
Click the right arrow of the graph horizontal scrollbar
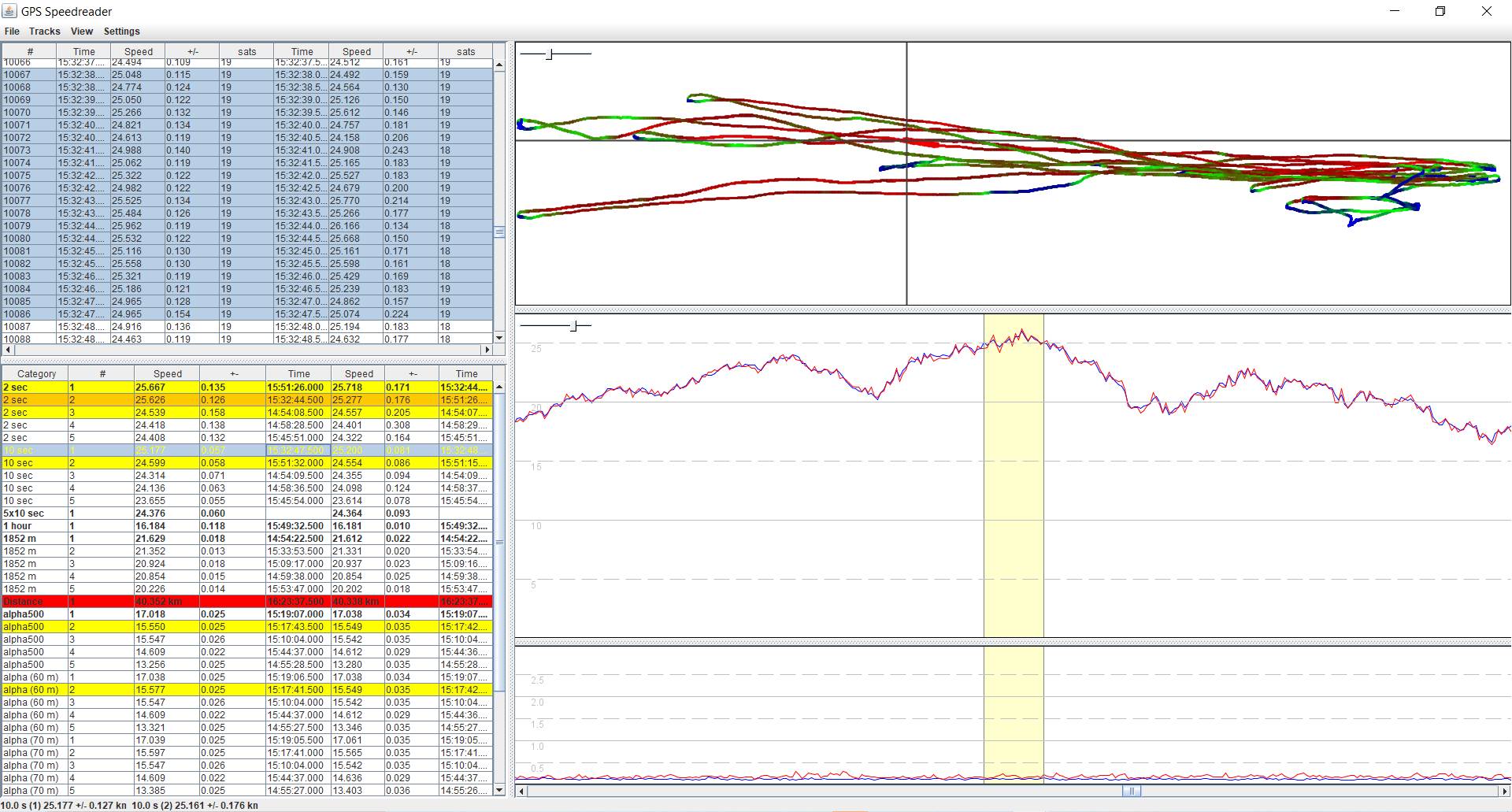click(1505, 791)
